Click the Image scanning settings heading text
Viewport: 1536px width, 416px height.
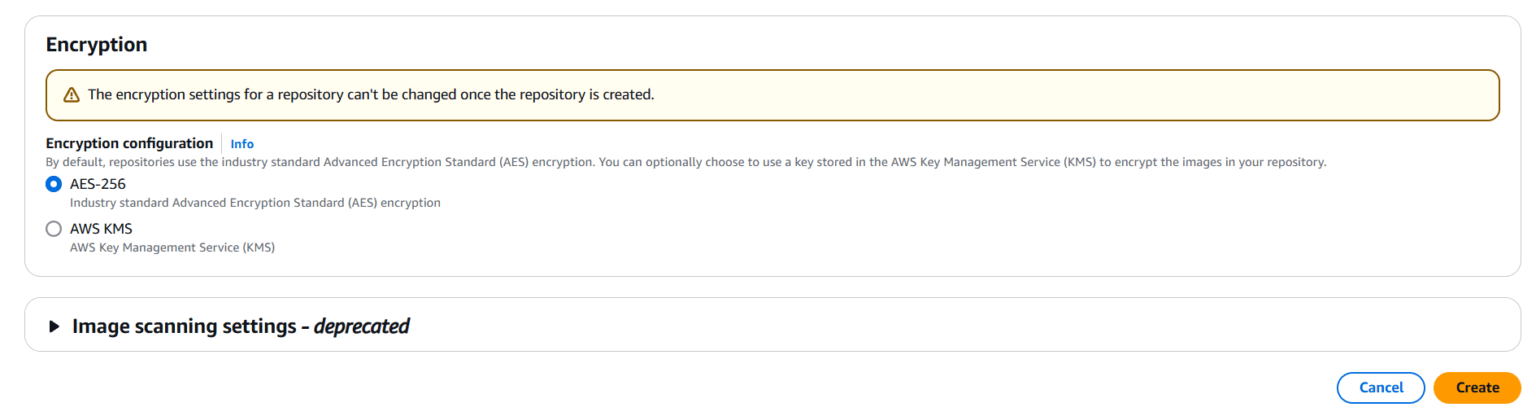[x=185, y=326]
